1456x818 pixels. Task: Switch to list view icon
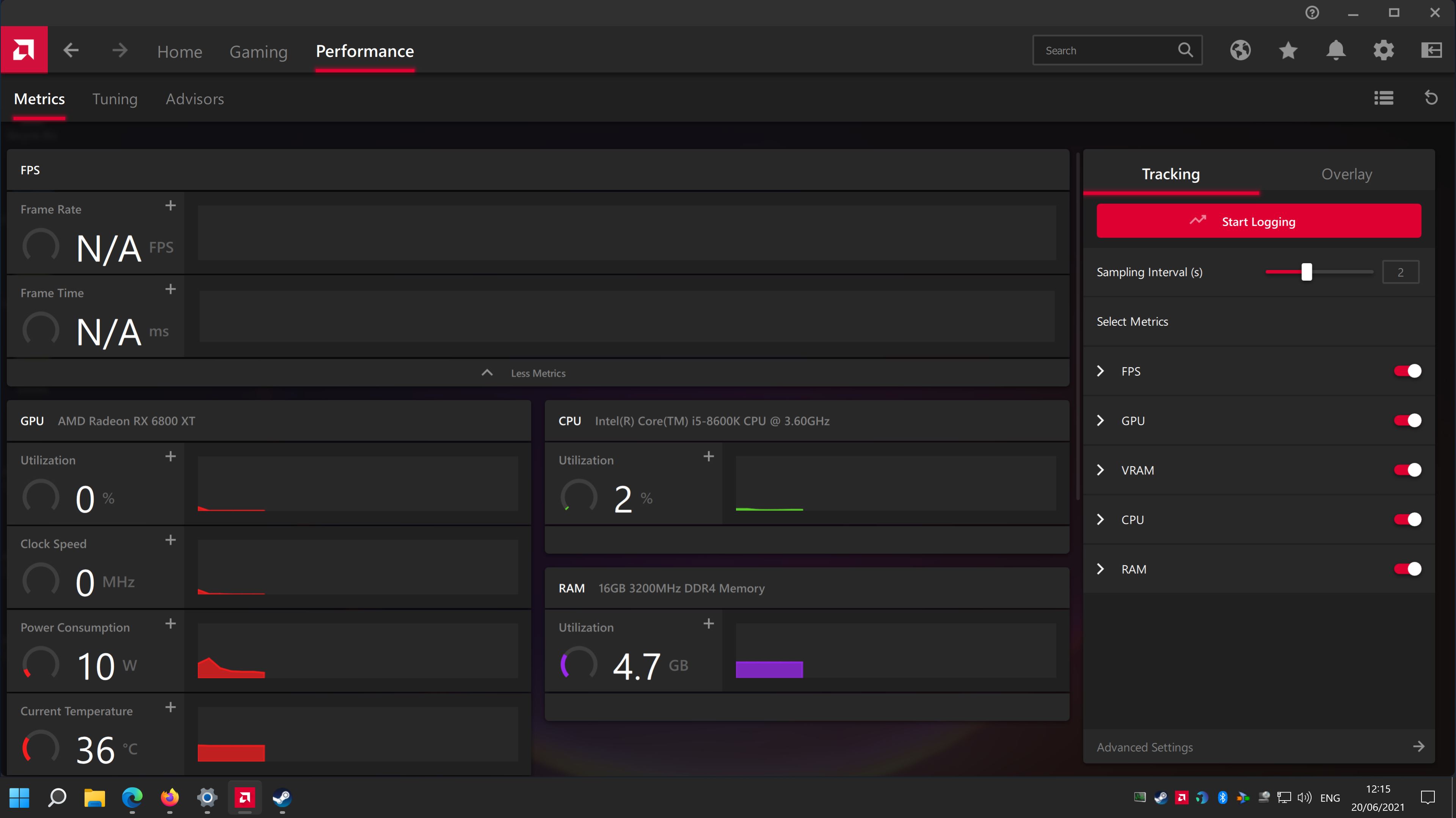point(1384,98)
